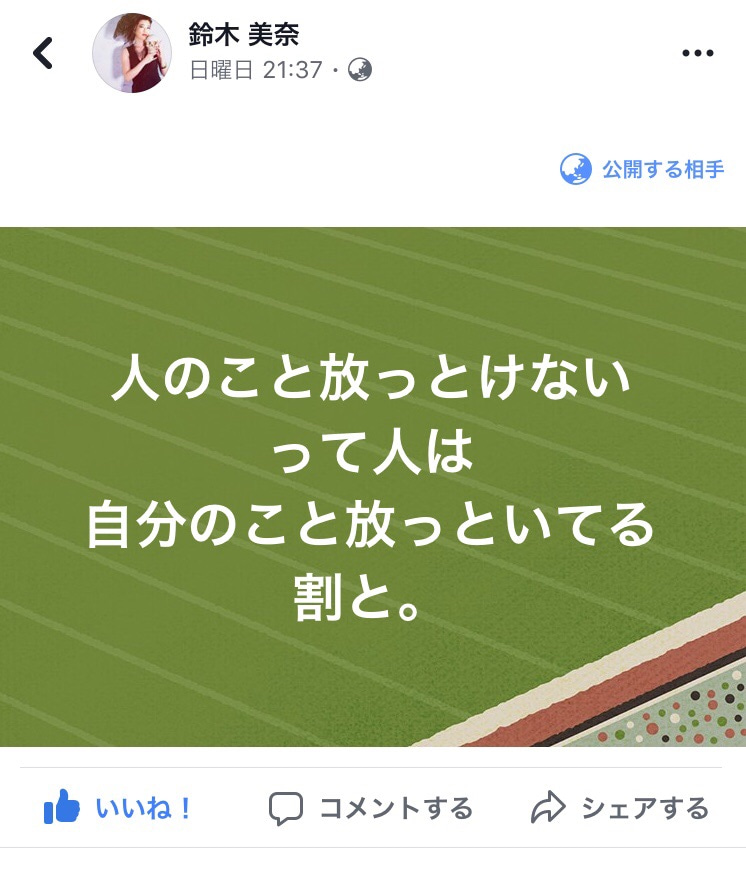Tap the post text line 自分のこと放っといてる
The image size is (746, 873).
click(x=370, y=524)
